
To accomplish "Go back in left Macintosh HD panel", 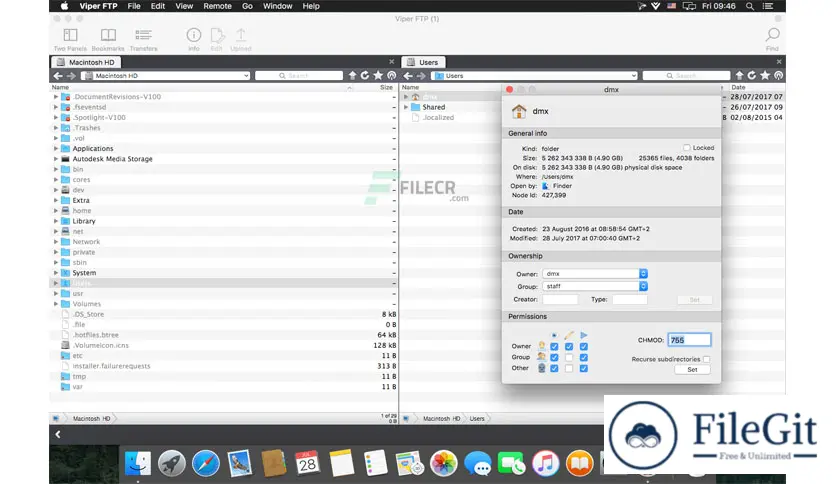I will pyautogui.click(x=58, y=76).
